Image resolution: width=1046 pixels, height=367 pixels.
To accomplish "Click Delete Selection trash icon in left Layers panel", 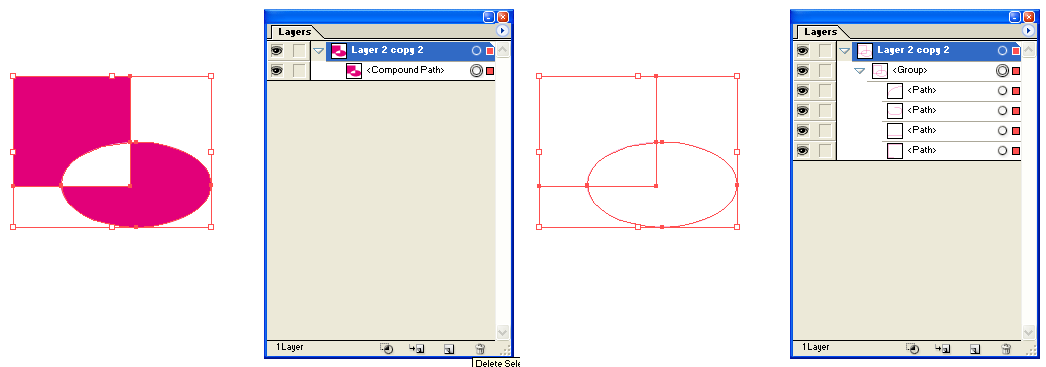I will pos(480,348).
